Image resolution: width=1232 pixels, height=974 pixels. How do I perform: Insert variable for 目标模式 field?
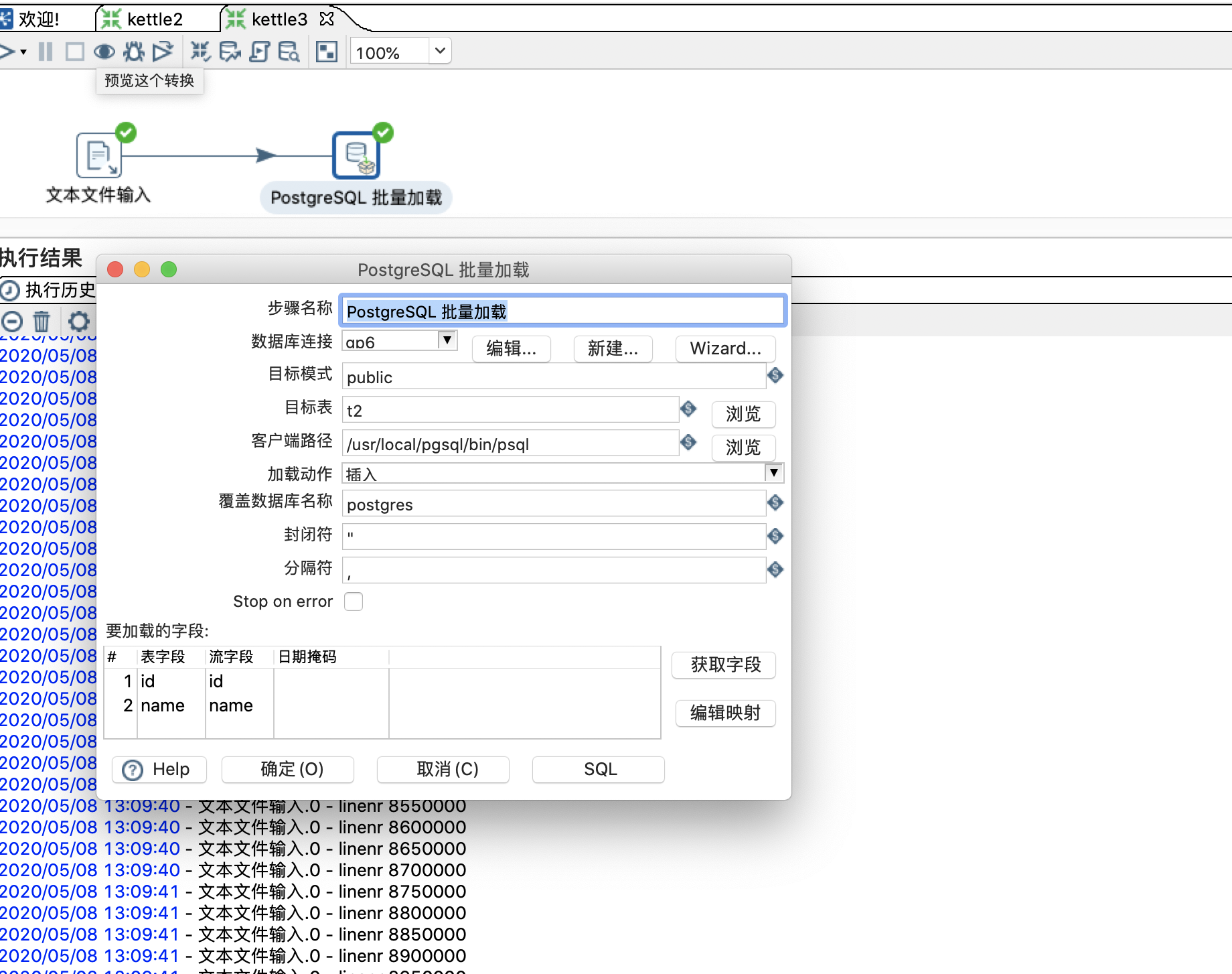[775, 375]
